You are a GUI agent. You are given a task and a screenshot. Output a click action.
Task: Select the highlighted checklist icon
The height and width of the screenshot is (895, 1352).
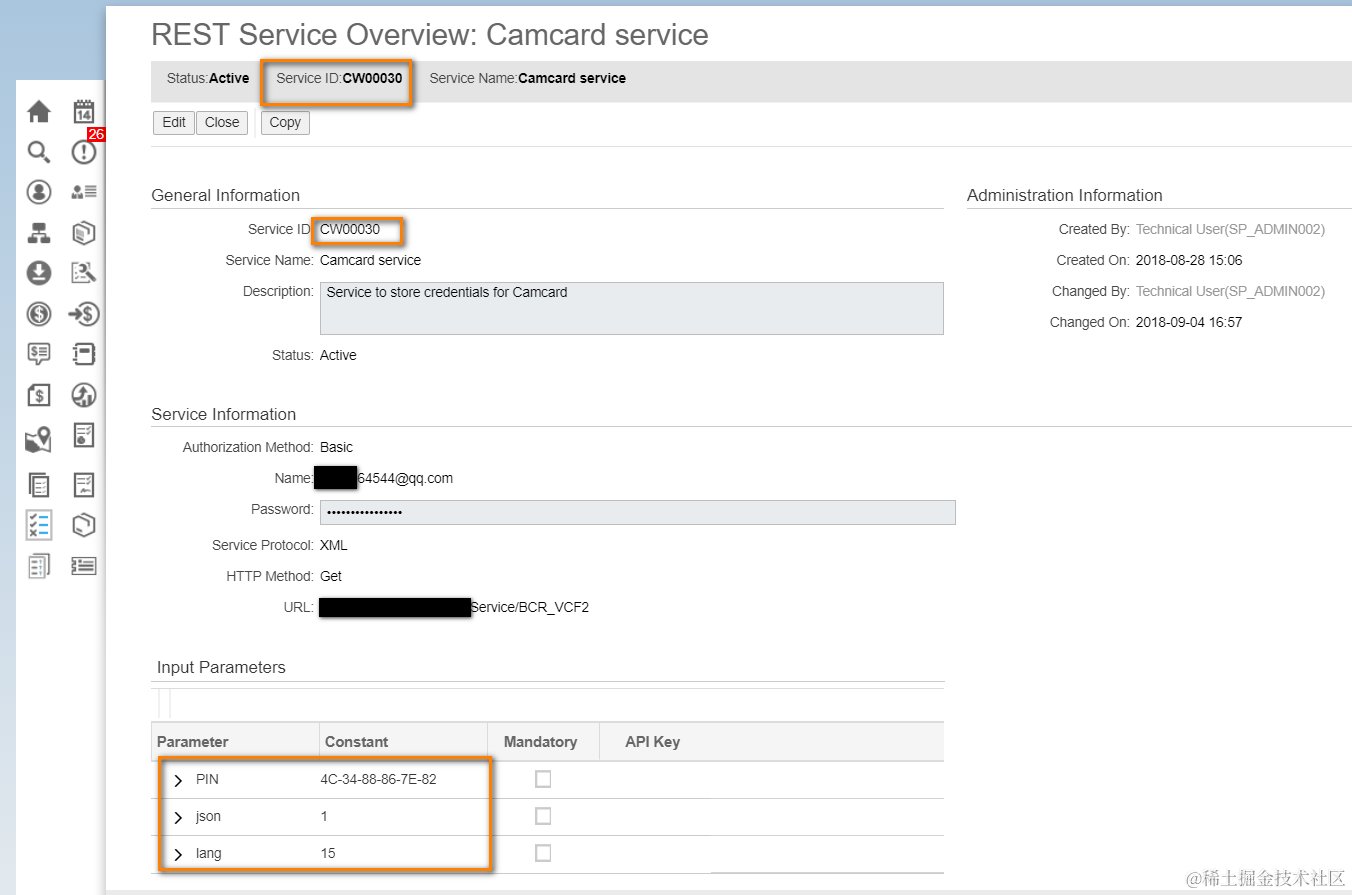click(38, 525)
